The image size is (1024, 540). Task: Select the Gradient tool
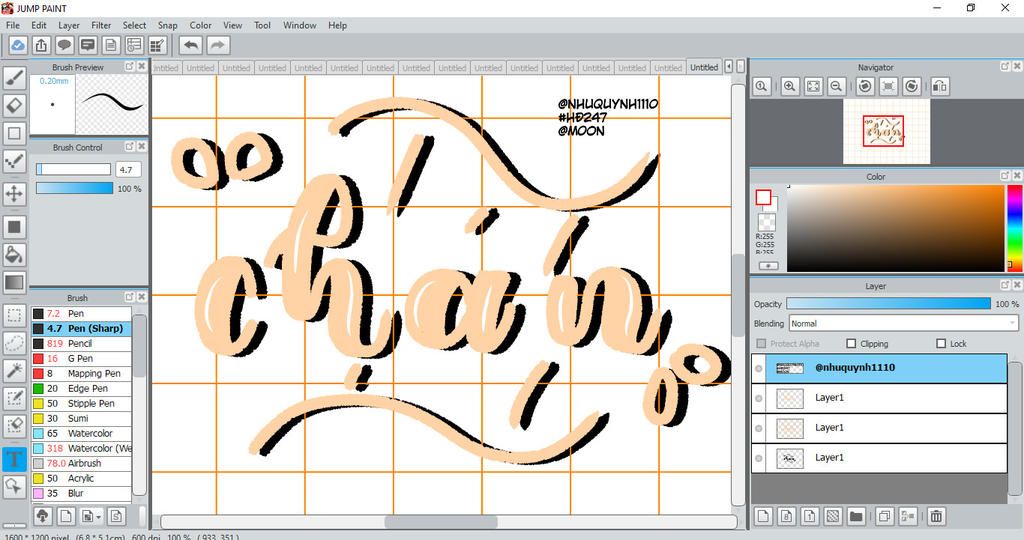click(14, 283)
